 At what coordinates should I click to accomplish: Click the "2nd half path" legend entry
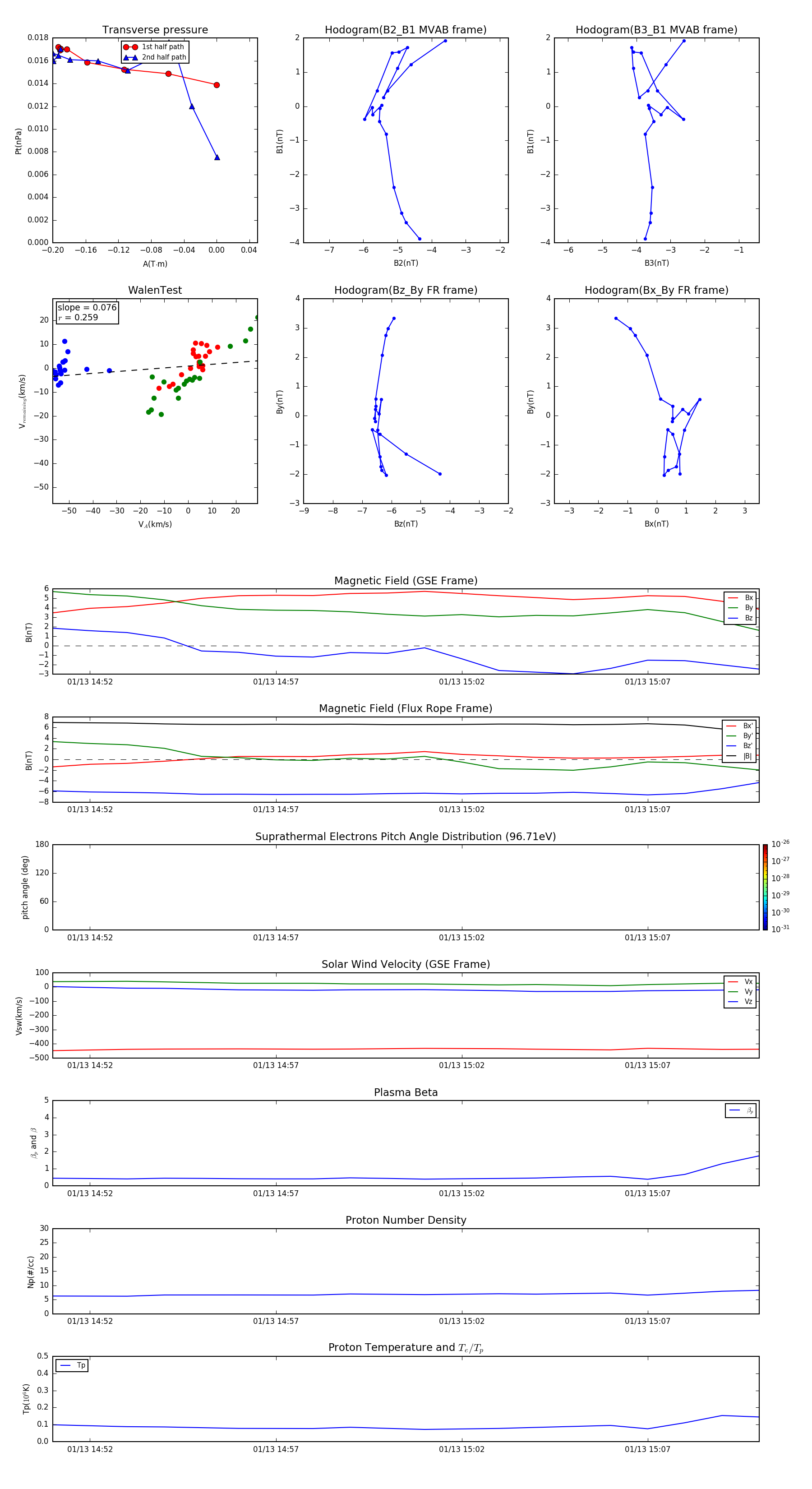coord(155,57)
